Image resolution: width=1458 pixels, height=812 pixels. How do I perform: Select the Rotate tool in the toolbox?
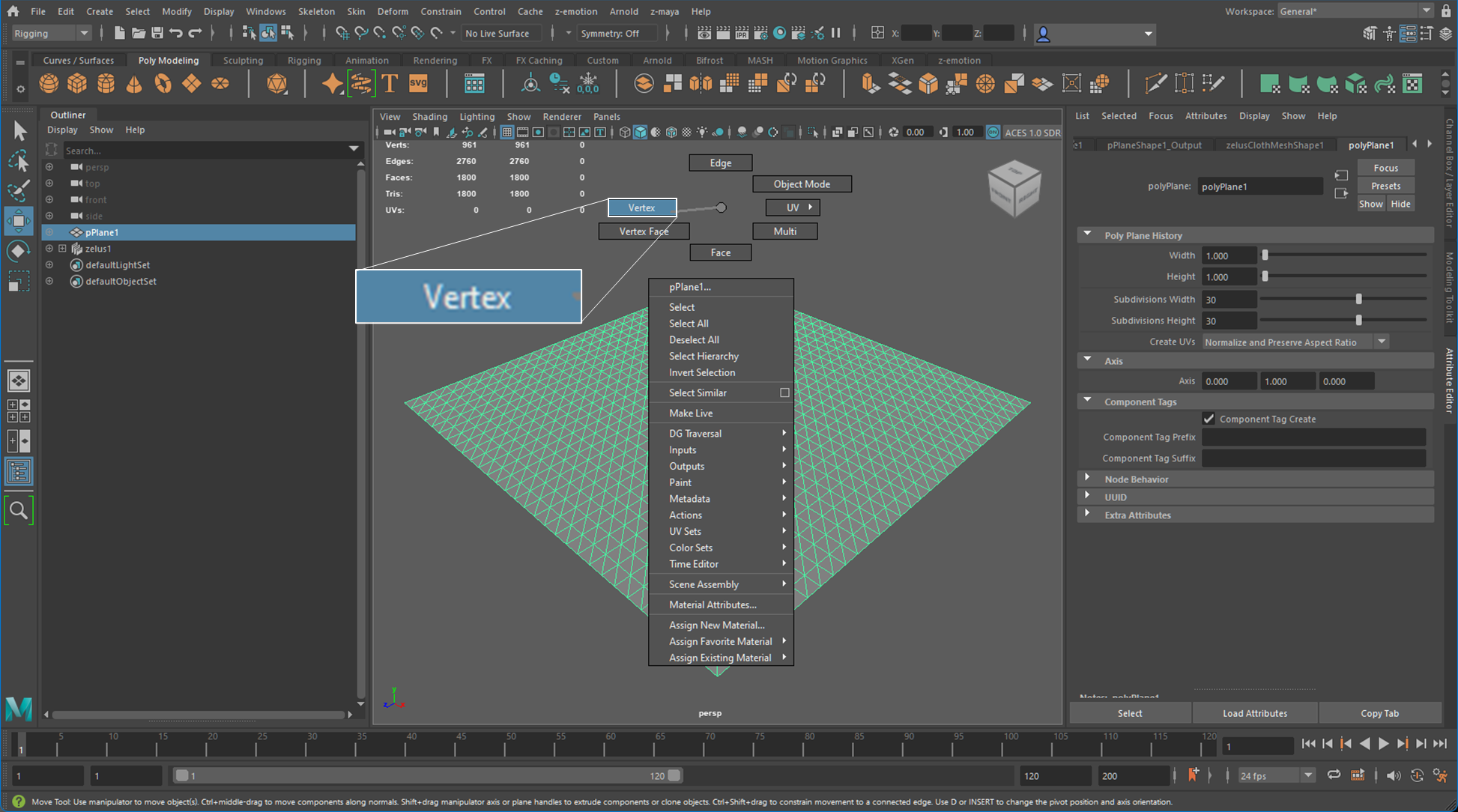(x=19, y=251)
